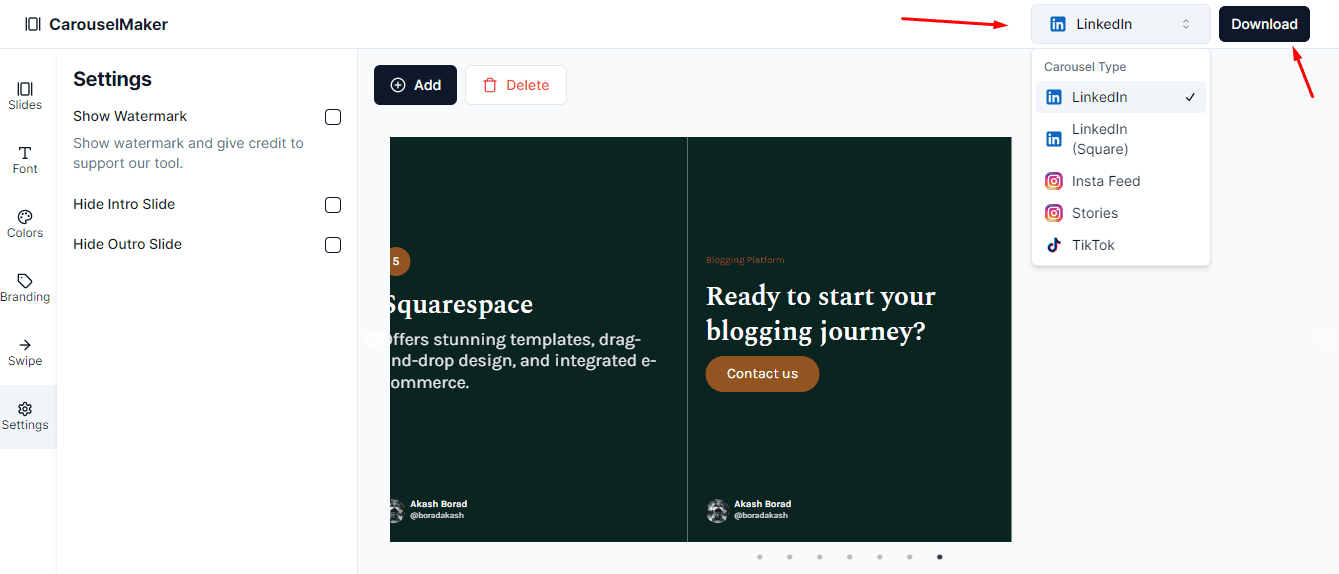Enable the Show Watermark checkbox
Image resolution: width=1339 pixels, height=574 pixels.
click(x=333, y=117)
